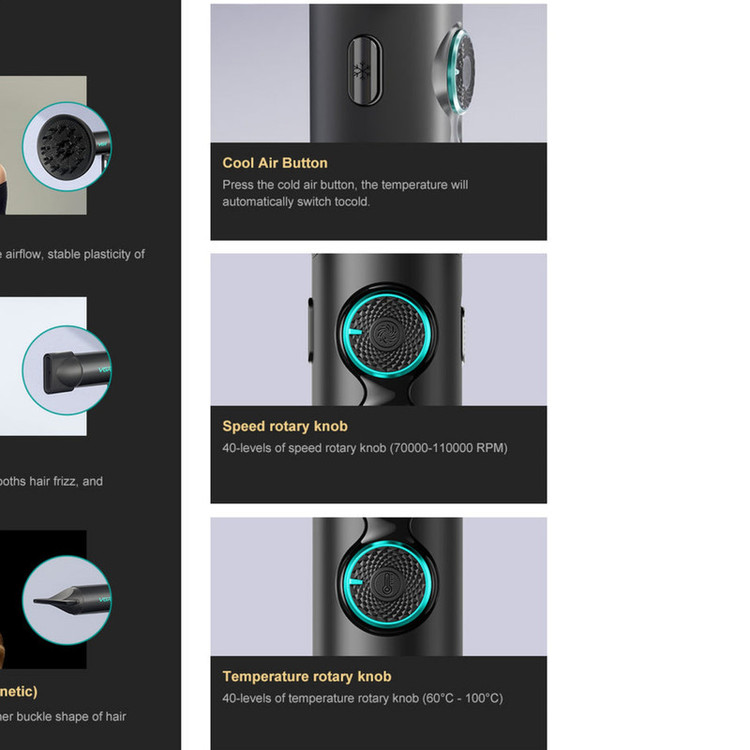Open the temperature rotary knob product photo
The width and height of the screenshot is (750, 750).
pyautogui.click(x=379, y=586)
